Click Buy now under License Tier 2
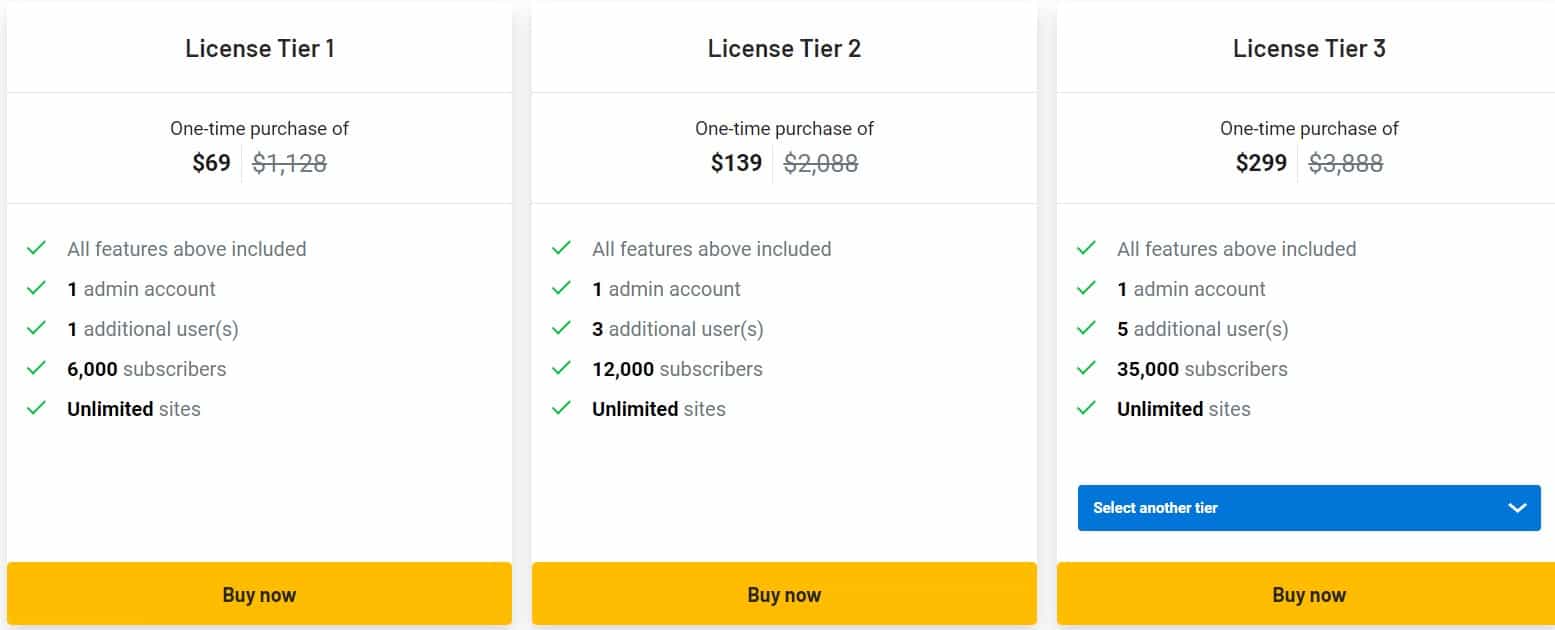Screen dimensions: 1555x630 [784, 594]
